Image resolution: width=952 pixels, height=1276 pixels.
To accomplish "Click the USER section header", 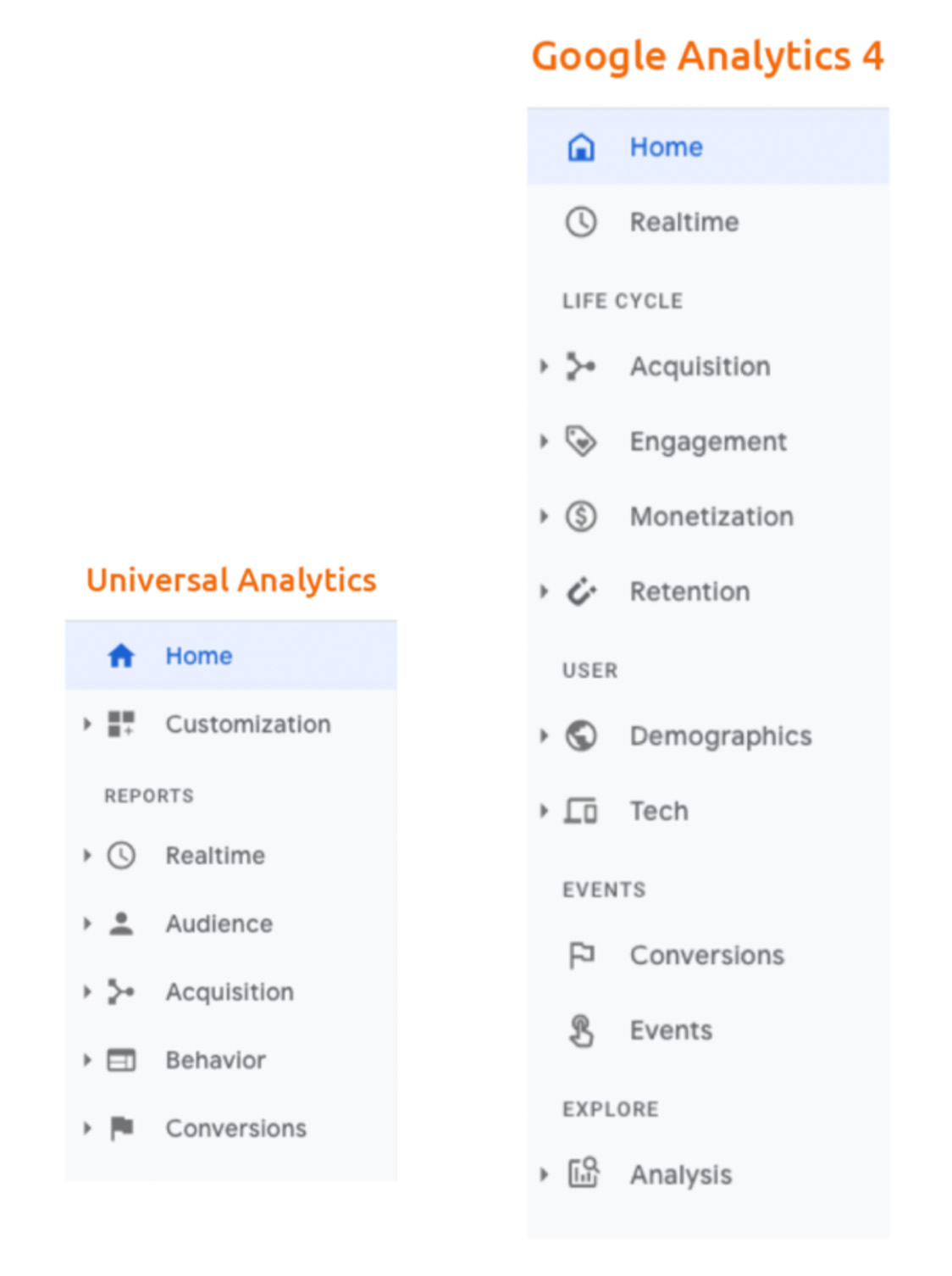I will click(590, 670).
